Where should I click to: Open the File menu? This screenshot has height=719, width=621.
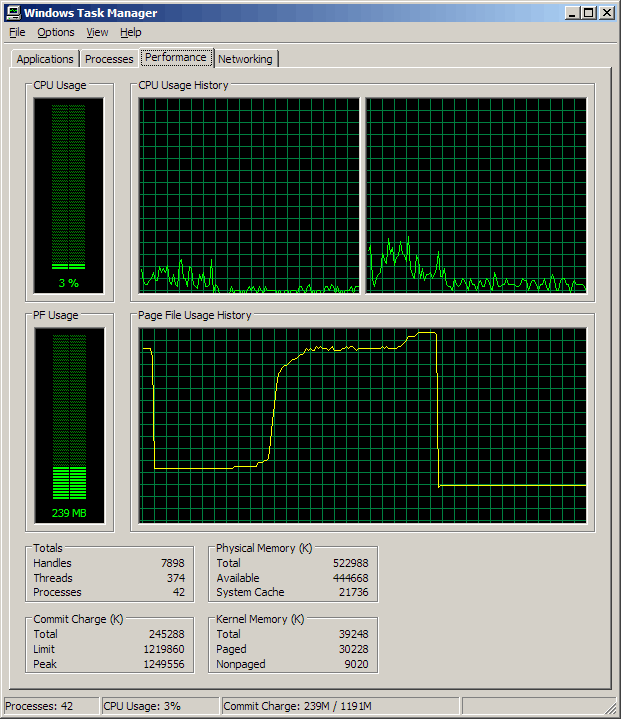17,33
